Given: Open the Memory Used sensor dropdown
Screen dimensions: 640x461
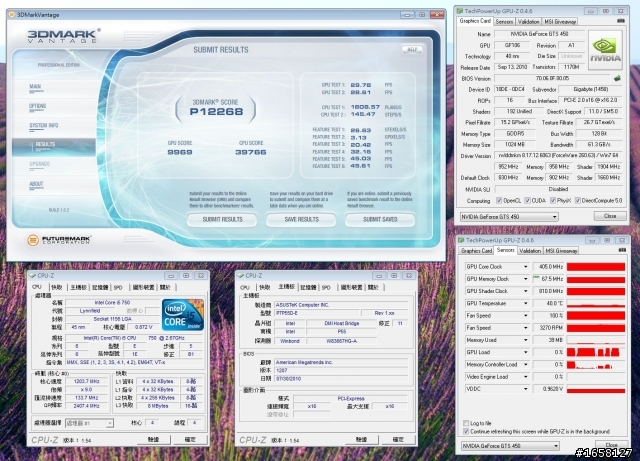Looking at the screenshot, I should pos(525,340).
